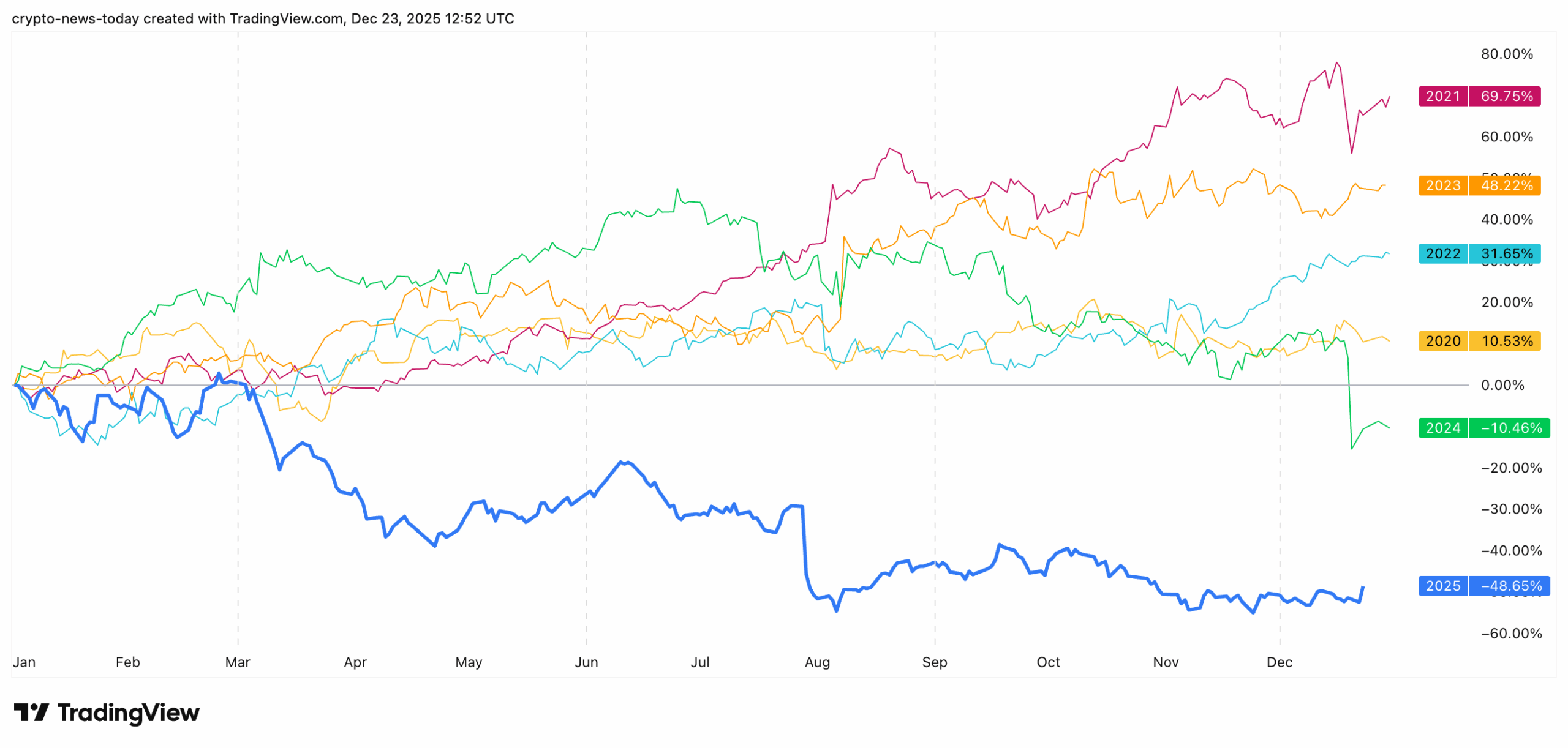Click the Aug label on time axis

click(816, 662)
